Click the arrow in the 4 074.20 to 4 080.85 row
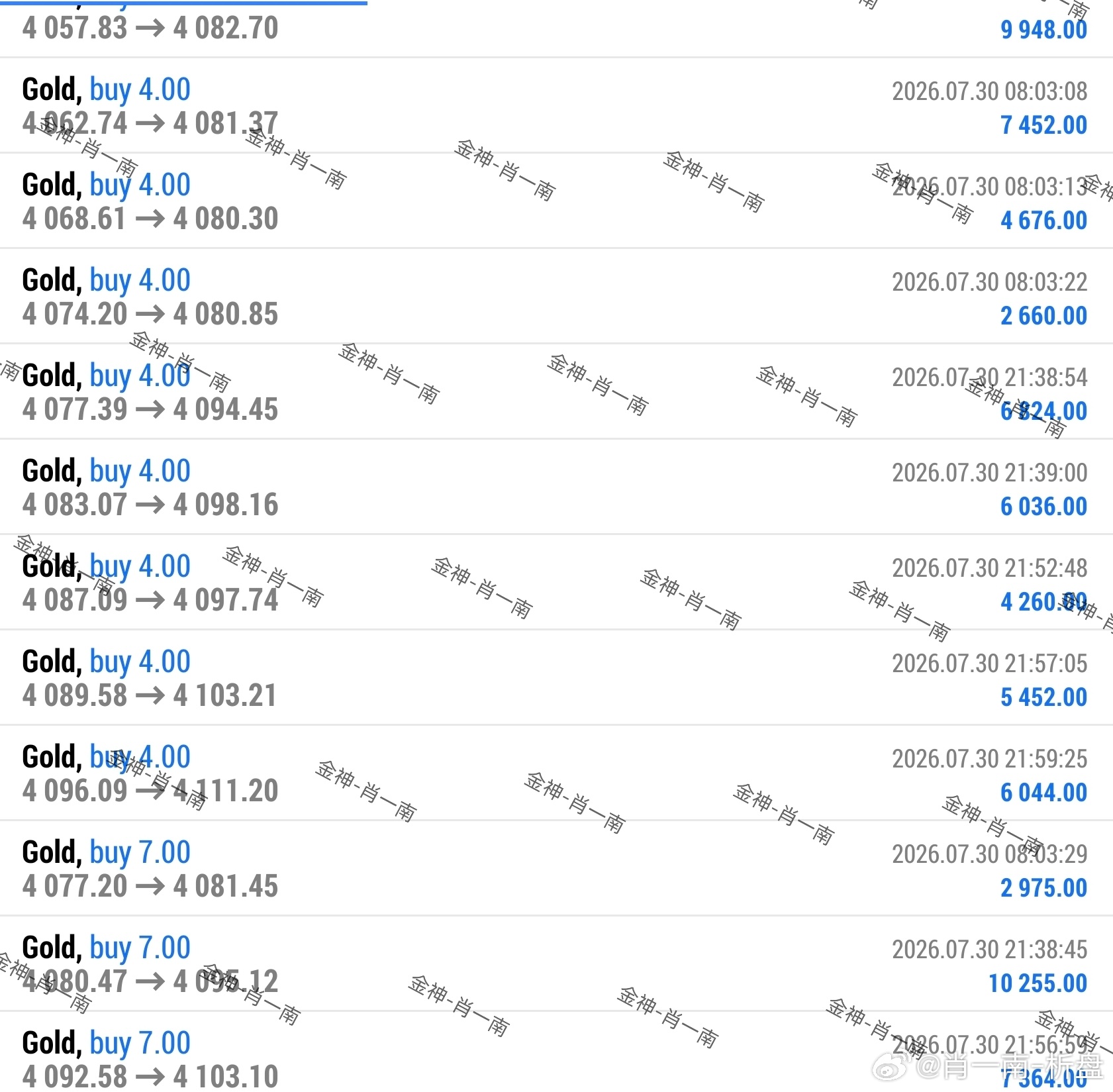 [x=150, y=315]
